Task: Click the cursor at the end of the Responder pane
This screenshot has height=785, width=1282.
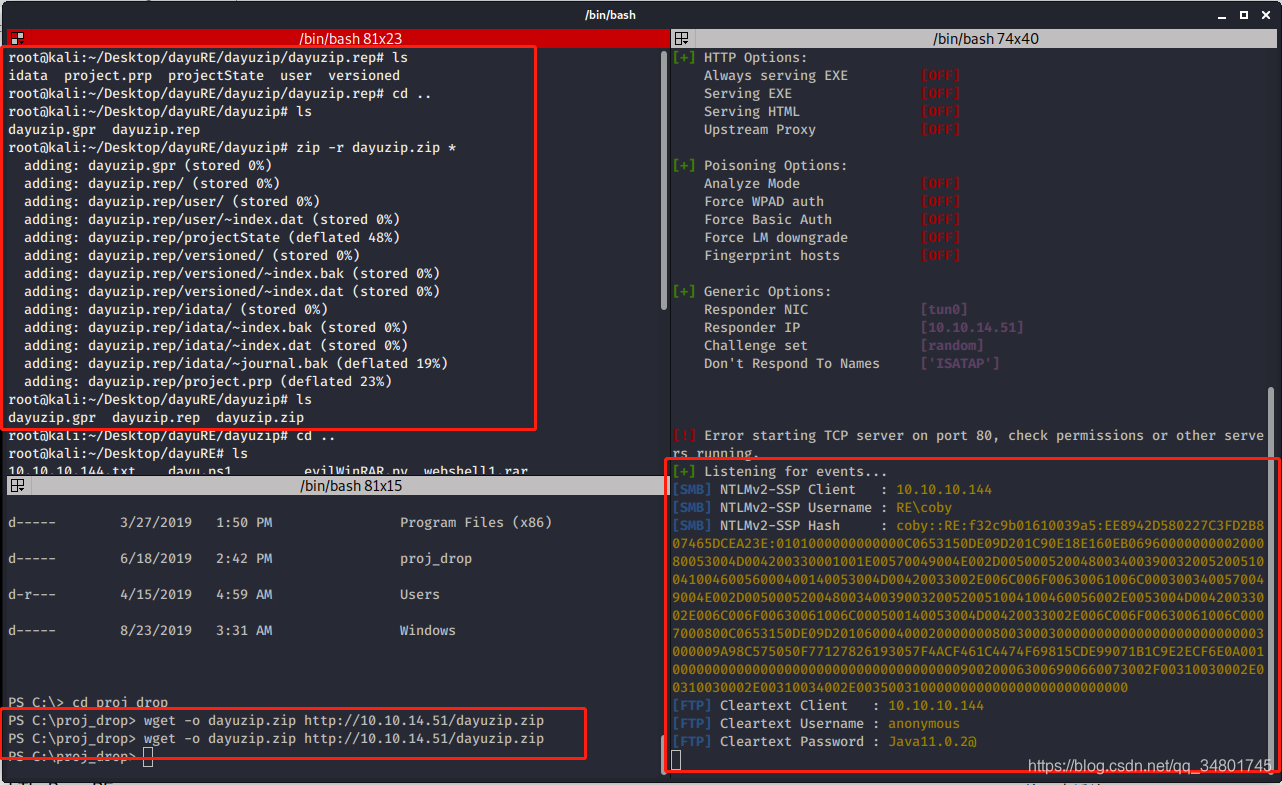Action: coord(677,760)
